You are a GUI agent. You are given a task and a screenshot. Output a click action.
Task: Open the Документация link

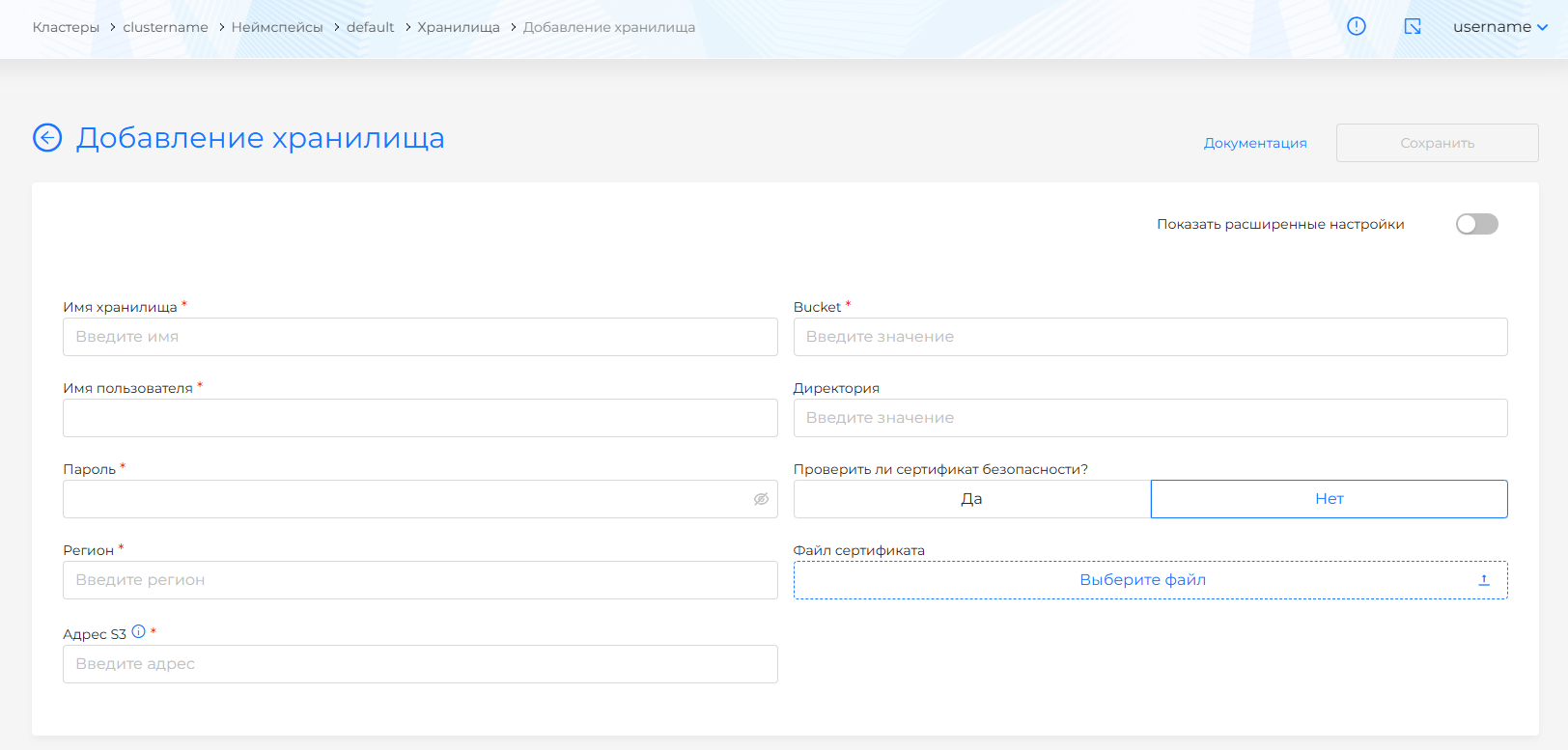coord(1255,143)
